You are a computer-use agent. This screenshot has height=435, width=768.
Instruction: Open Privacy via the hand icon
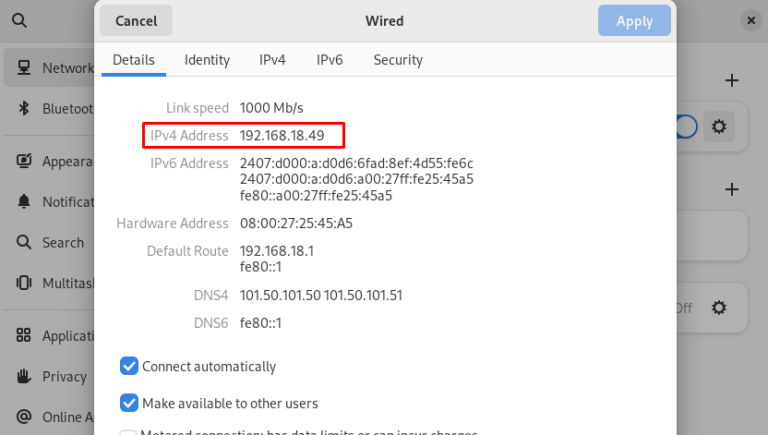click(24, 377)
